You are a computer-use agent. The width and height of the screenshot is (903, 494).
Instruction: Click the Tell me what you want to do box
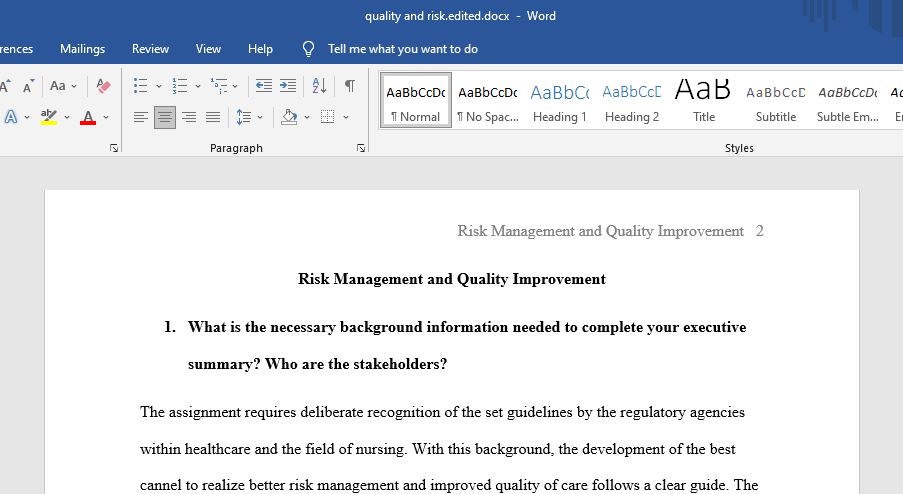403,49
